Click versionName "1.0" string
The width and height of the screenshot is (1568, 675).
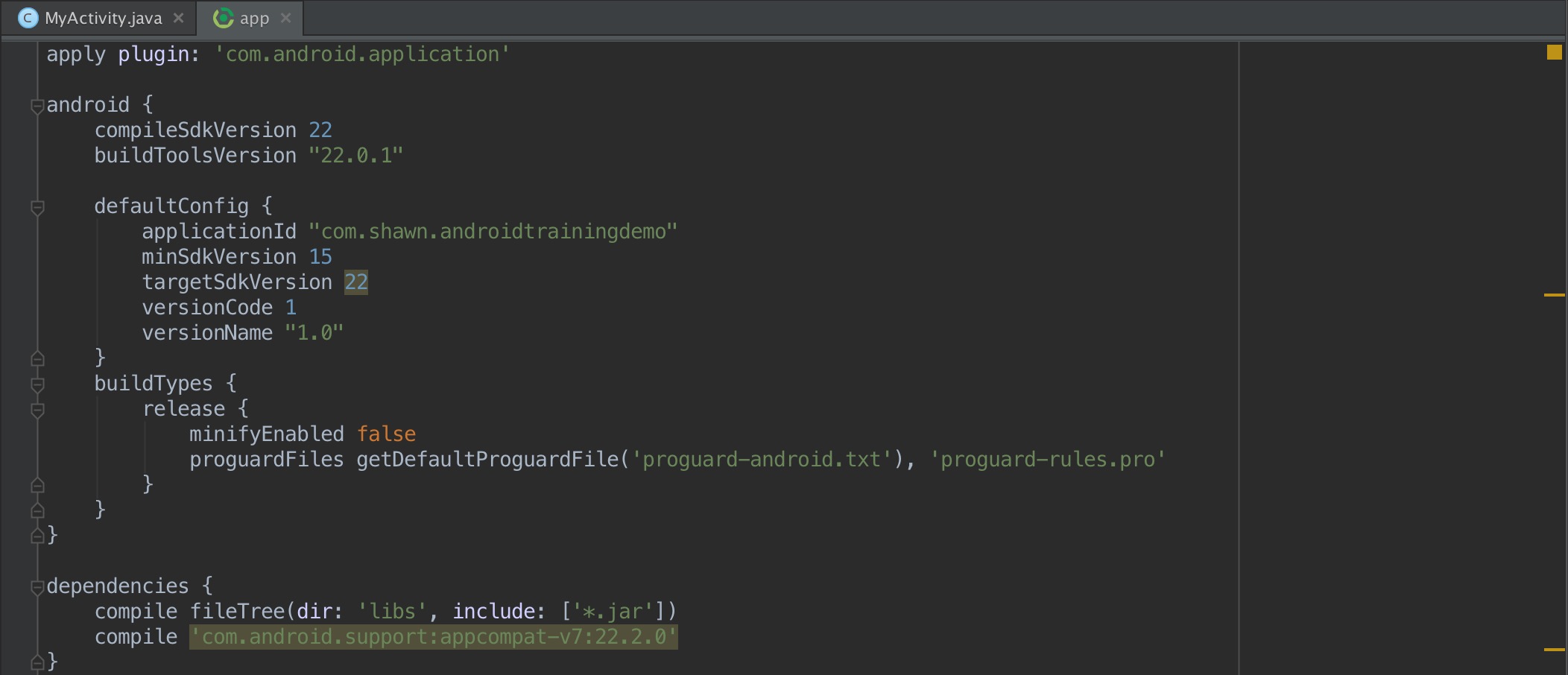[x=314, y=333]
